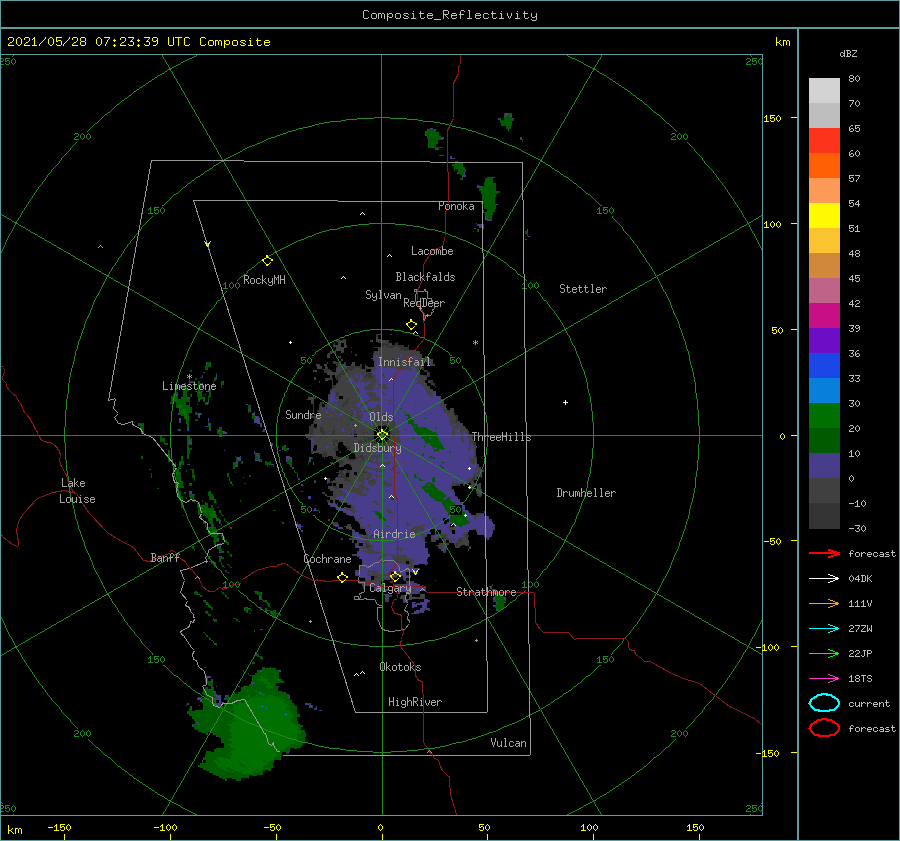Click the Composite_Reflectivity title
Viewport: 900px width, 841px height.
coord(450,15)
